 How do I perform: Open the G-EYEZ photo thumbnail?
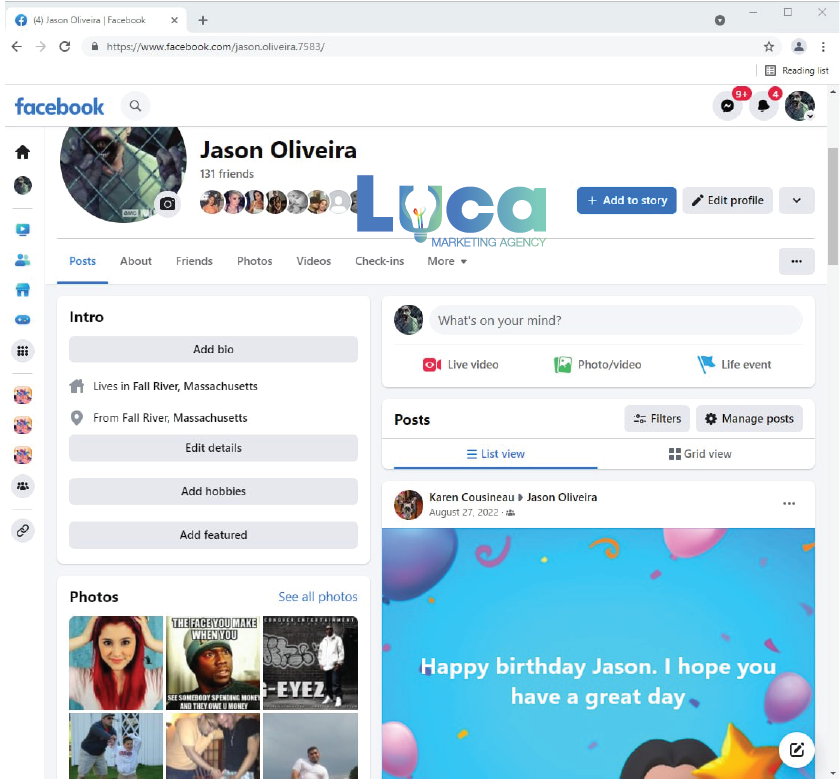pyautogui.click(x=310, y=663)
